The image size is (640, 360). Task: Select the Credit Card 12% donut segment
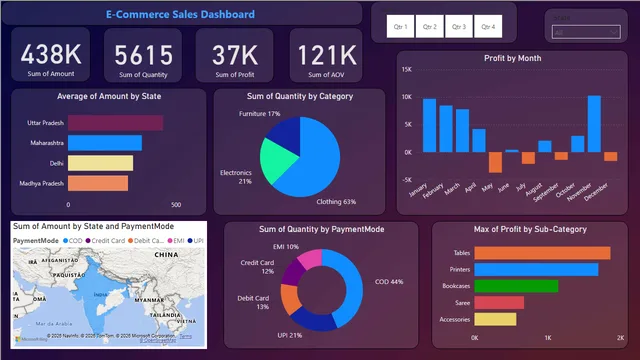[x=292, y=273]
